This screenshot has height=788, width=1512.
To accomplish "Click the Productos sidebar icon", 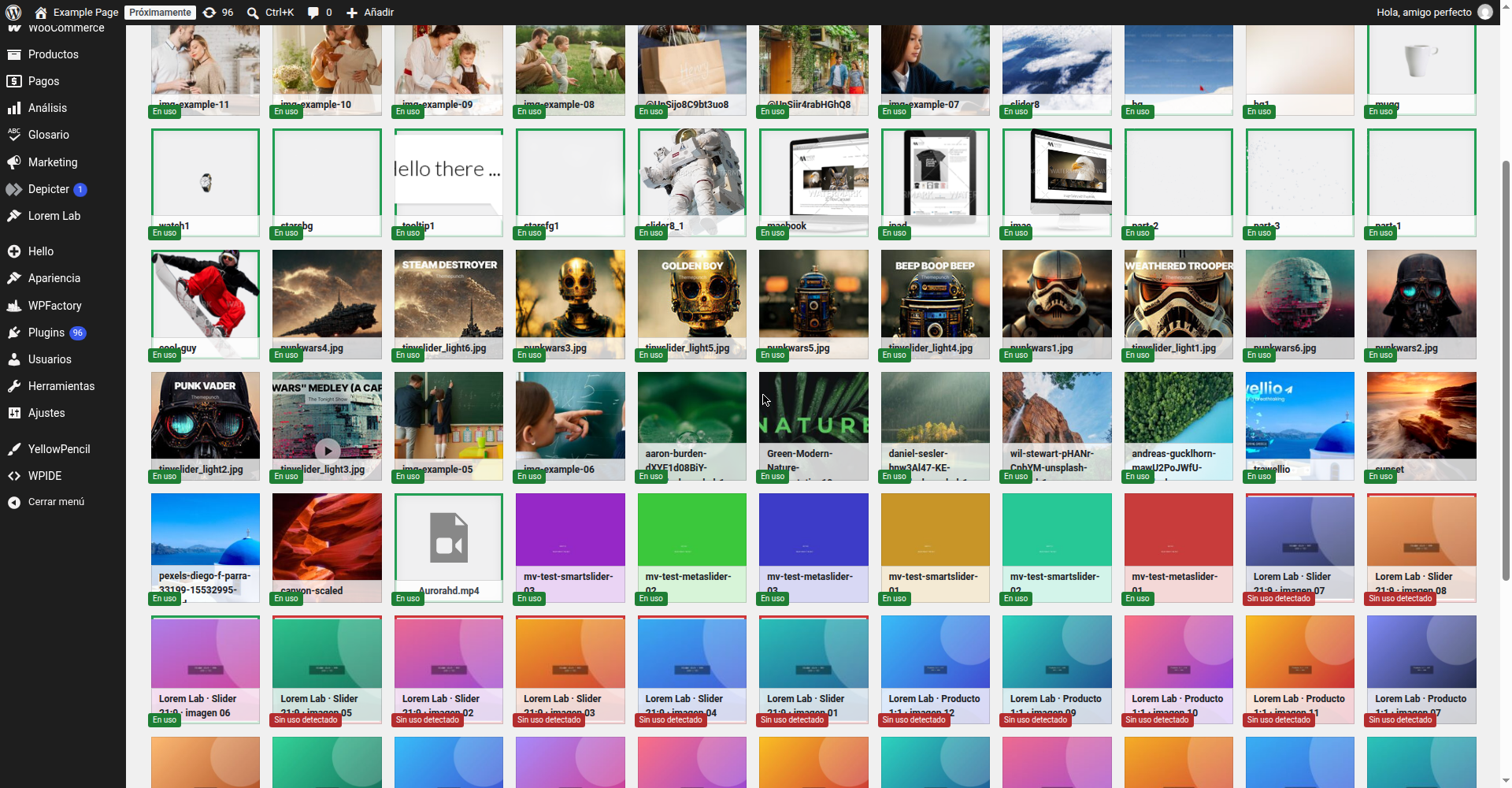I will (x=14, y=54).
